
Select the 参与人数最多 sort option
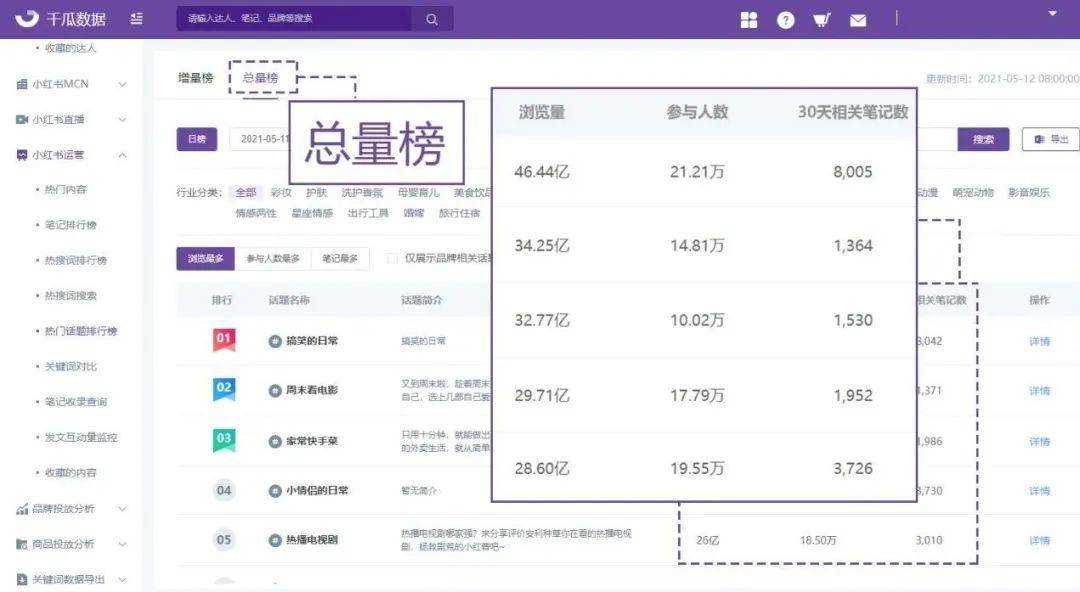click(273, 258)
